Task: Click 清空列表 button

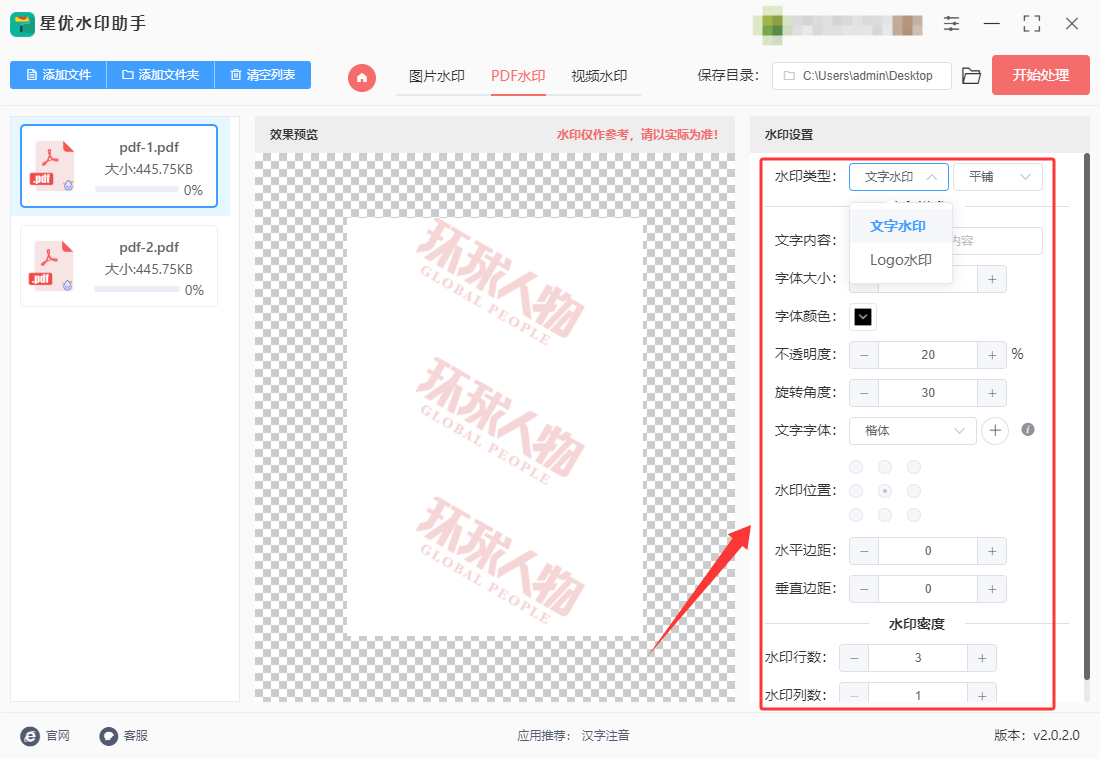Action: click(262, 75)
